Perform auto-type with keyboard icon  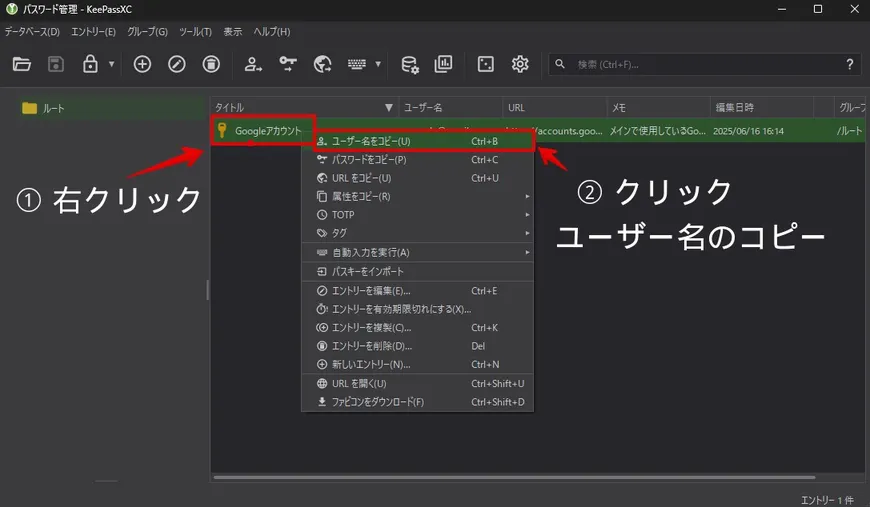point(357,64)
